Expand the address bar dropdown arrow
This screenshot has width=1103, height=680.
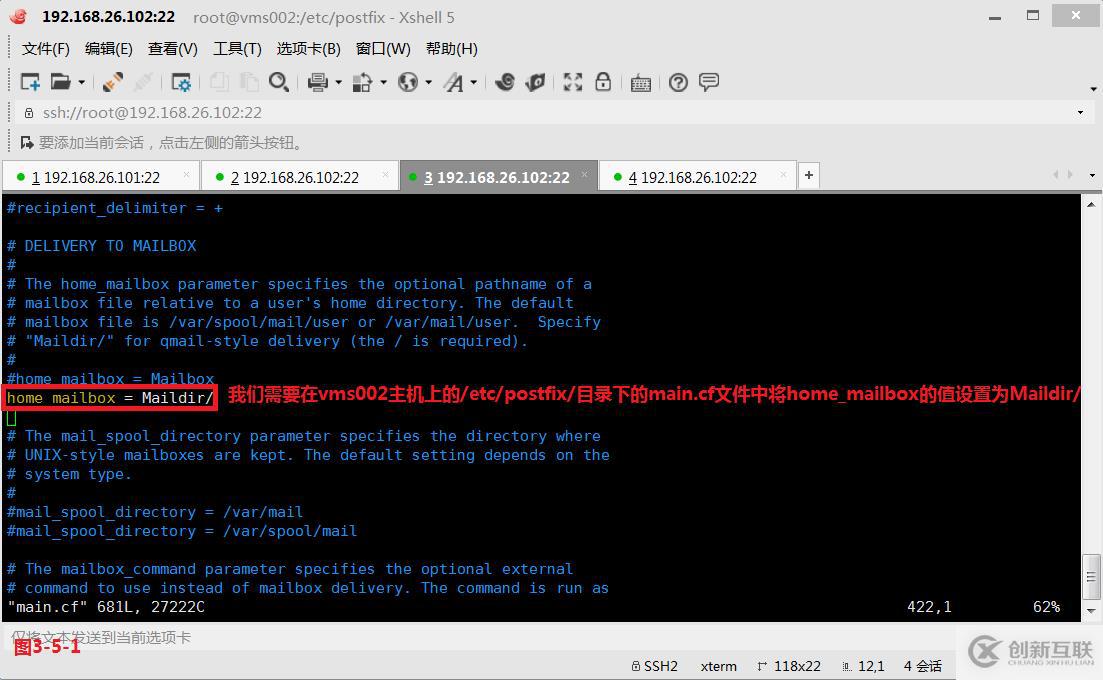click(1080, 113)
